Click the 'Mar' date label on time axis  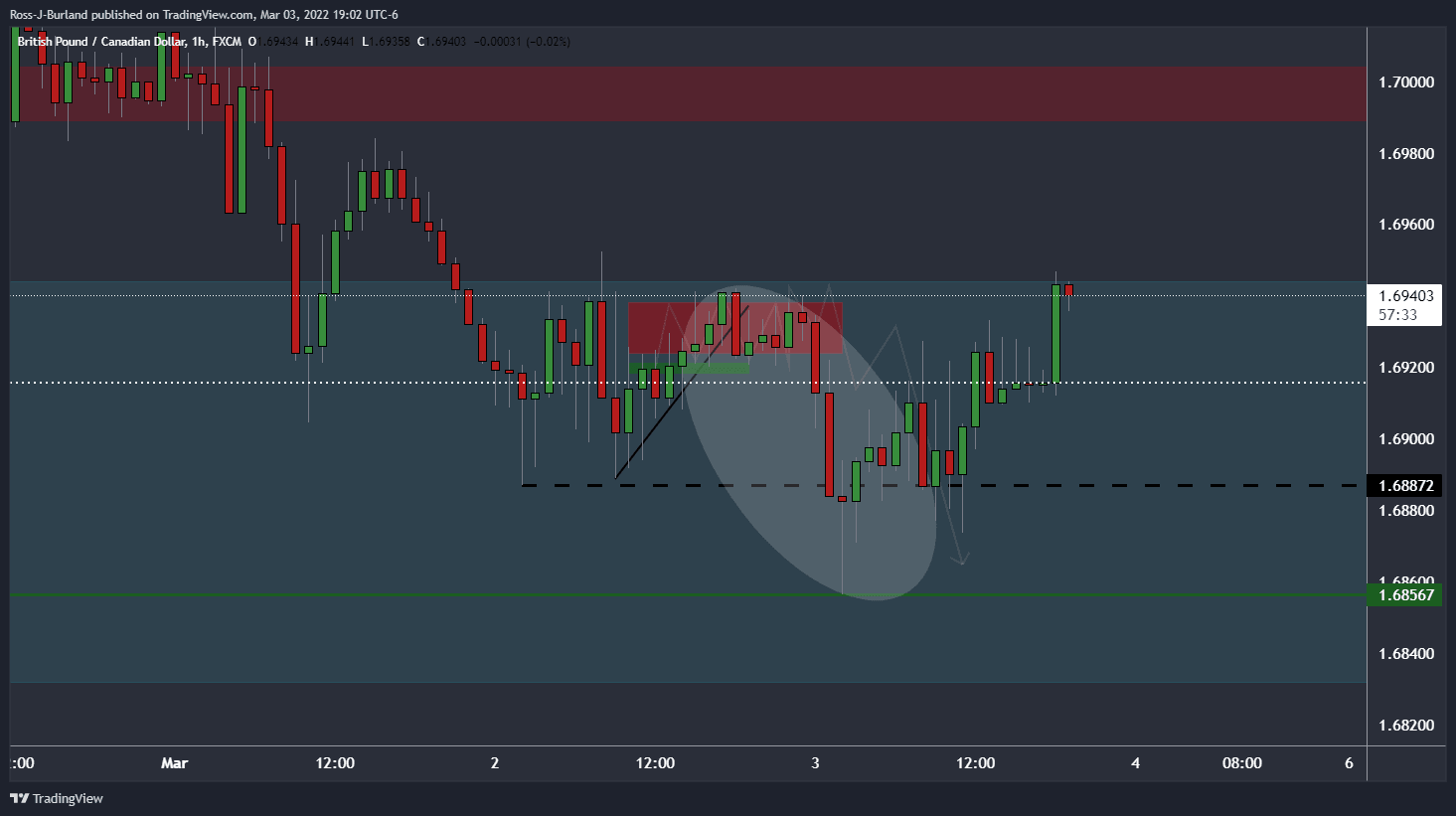tap(174, 763)
